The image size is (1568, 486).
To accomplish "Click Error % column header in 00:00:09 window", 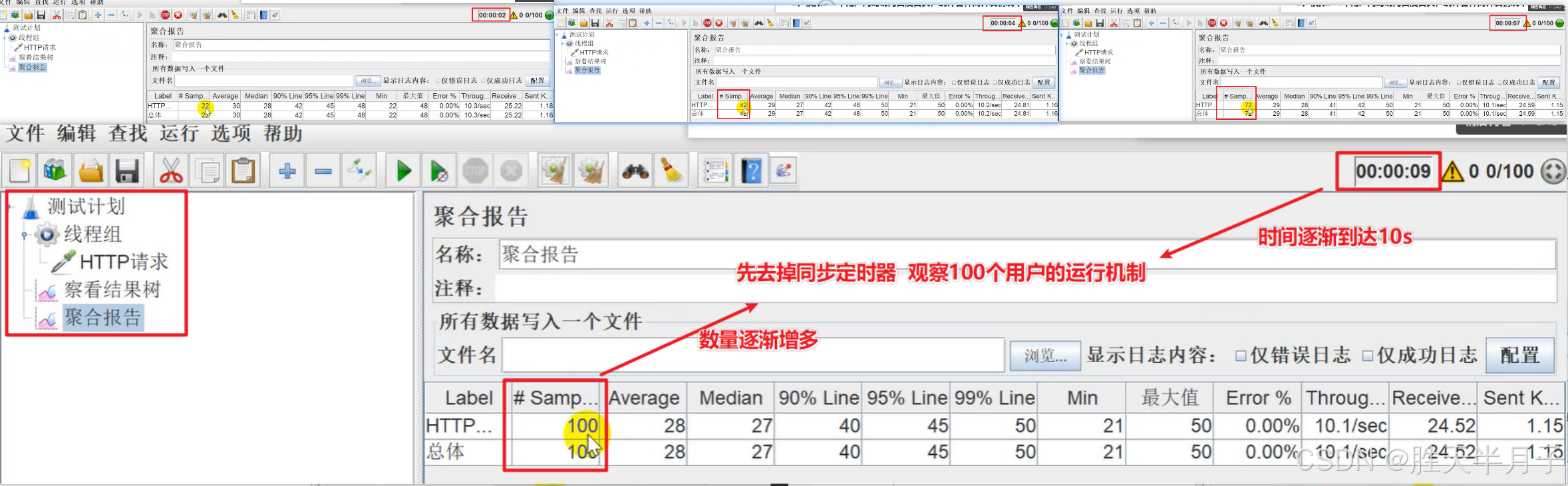I will click(1259, 398).
